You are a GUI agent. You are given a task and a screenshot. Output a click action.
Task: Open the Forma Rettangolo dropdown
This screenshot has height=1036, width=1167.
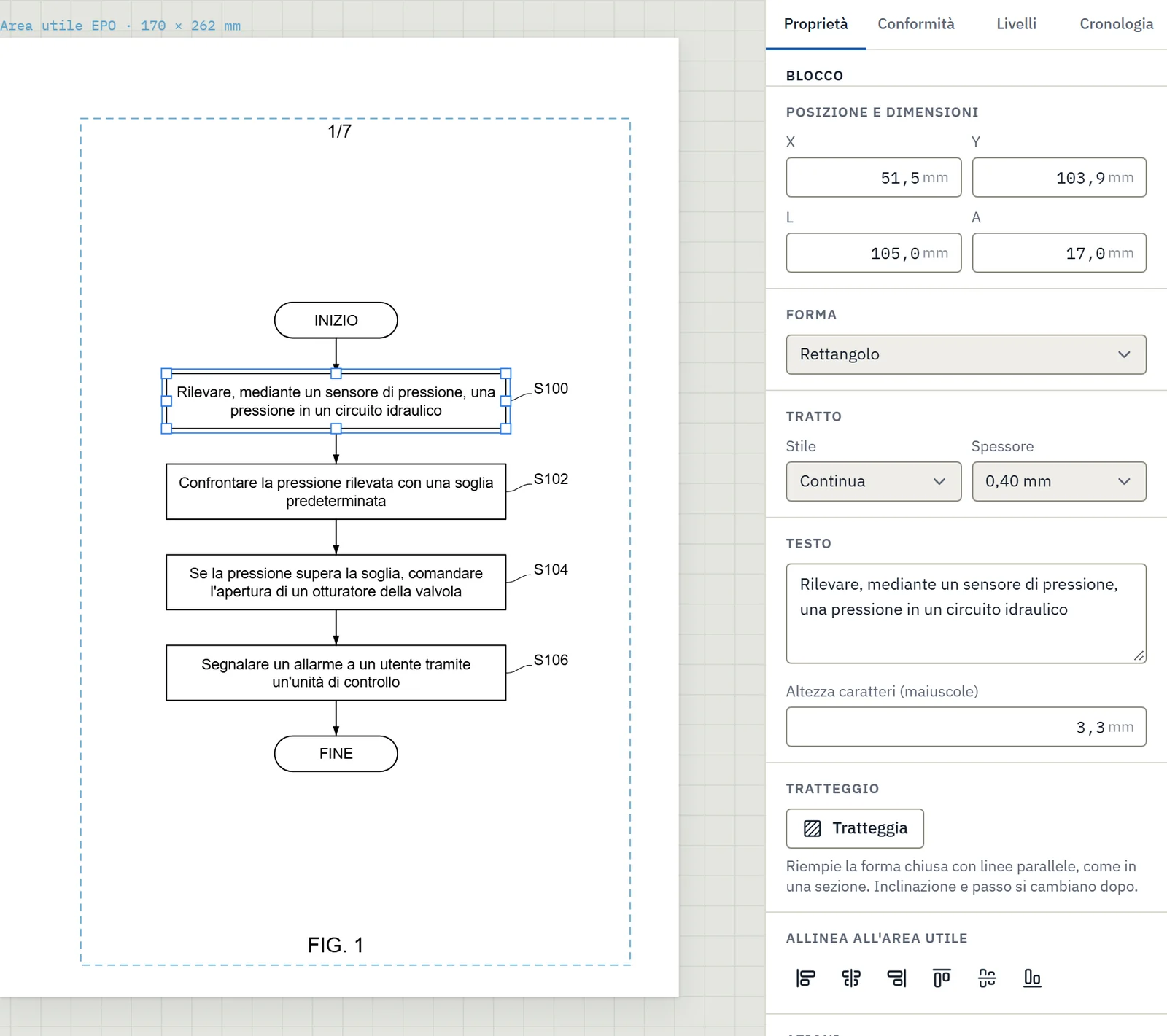click(966, 354)
